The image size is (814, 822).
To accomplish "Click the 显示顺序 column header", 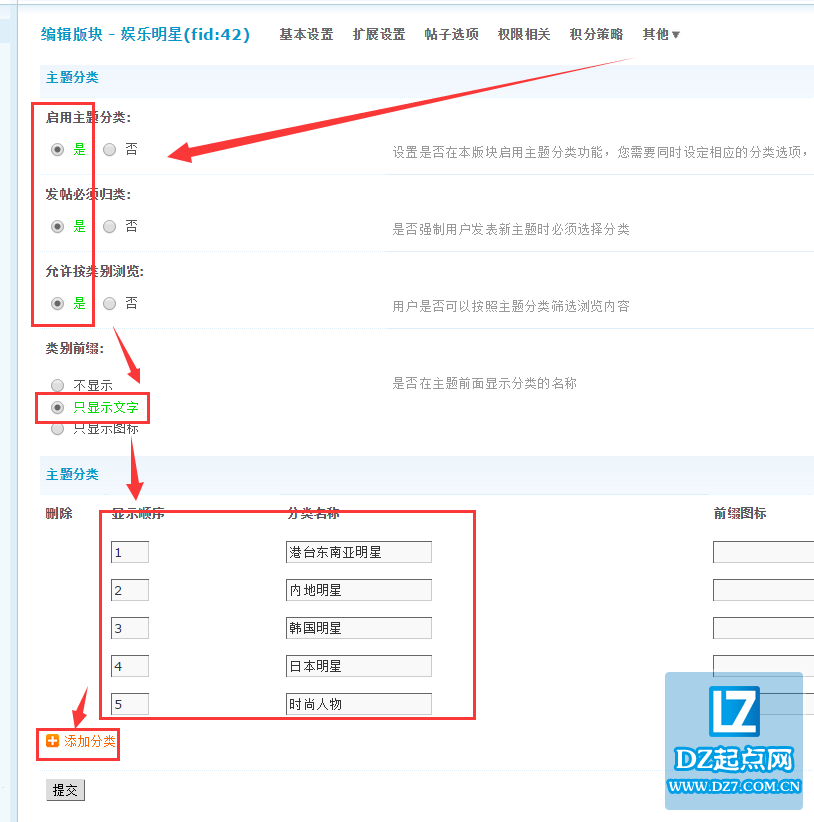I will coord(138,513).
